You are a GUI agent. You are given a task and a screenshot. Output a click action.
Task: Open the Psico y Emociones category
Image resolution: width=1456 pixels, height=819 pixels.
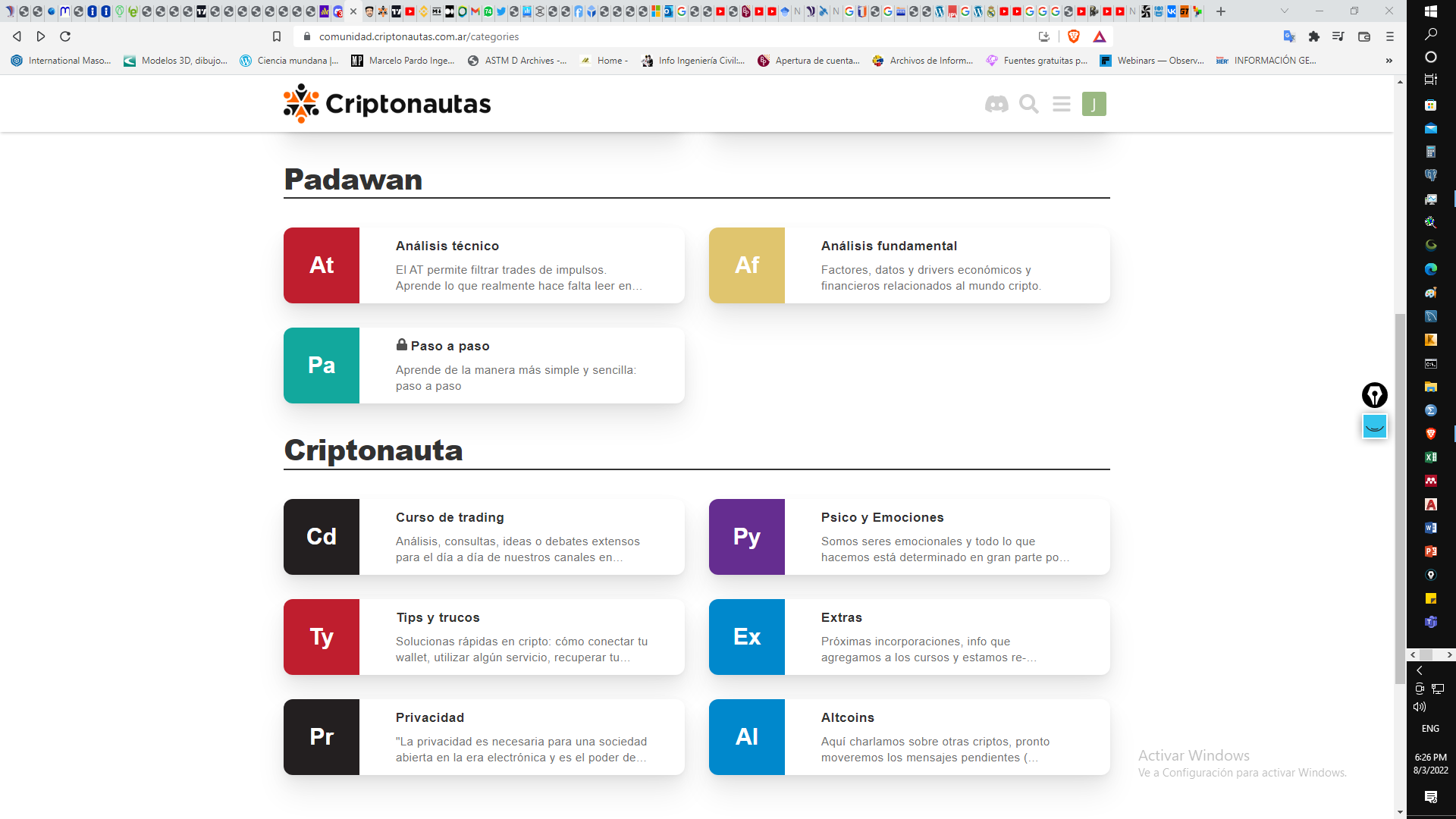pos(882,517)
